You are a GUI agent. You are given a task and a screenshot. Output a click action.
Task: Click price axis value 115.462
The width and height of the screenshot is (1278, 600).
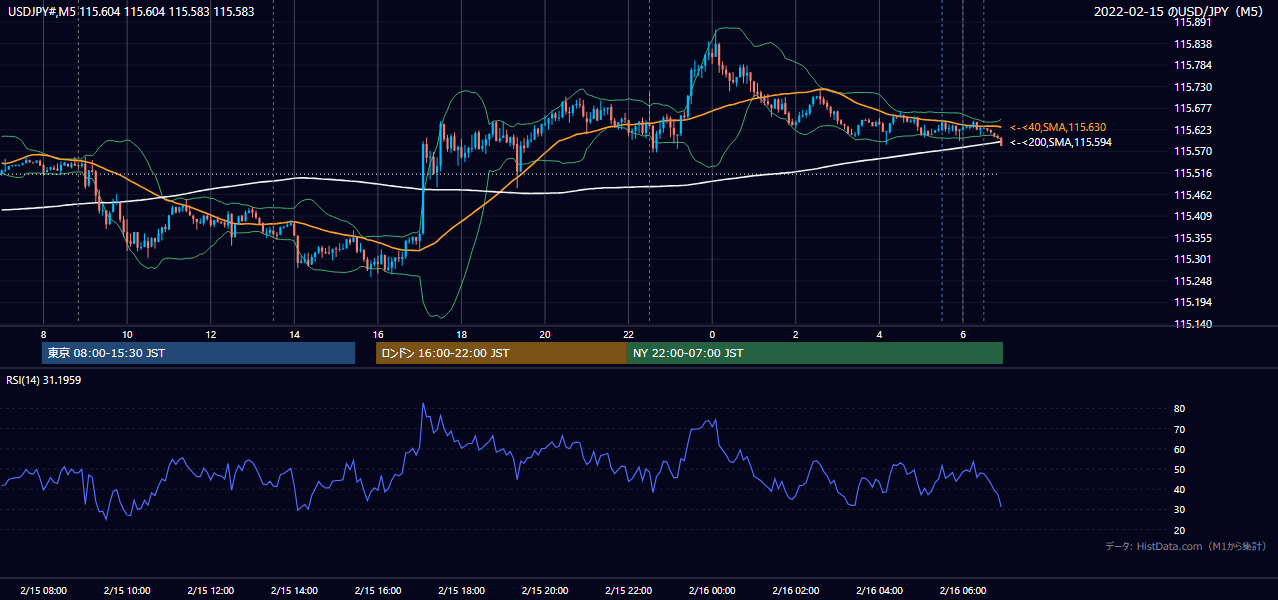tap(1194, 195)
